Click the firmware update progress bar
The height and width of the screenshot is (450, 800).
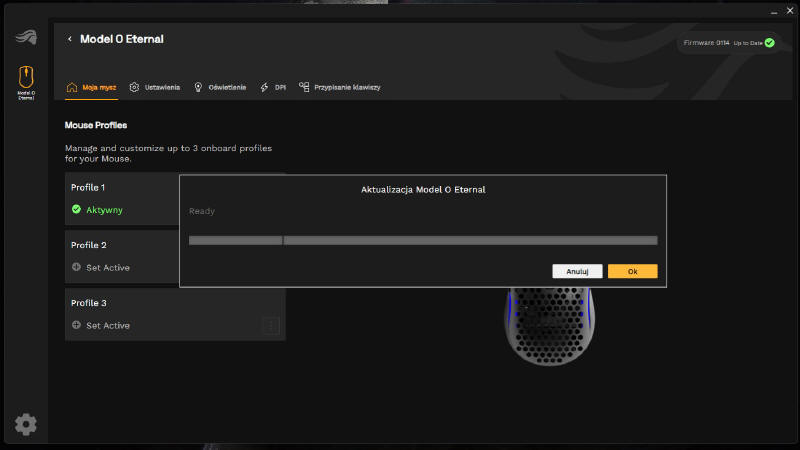(423, 240)
